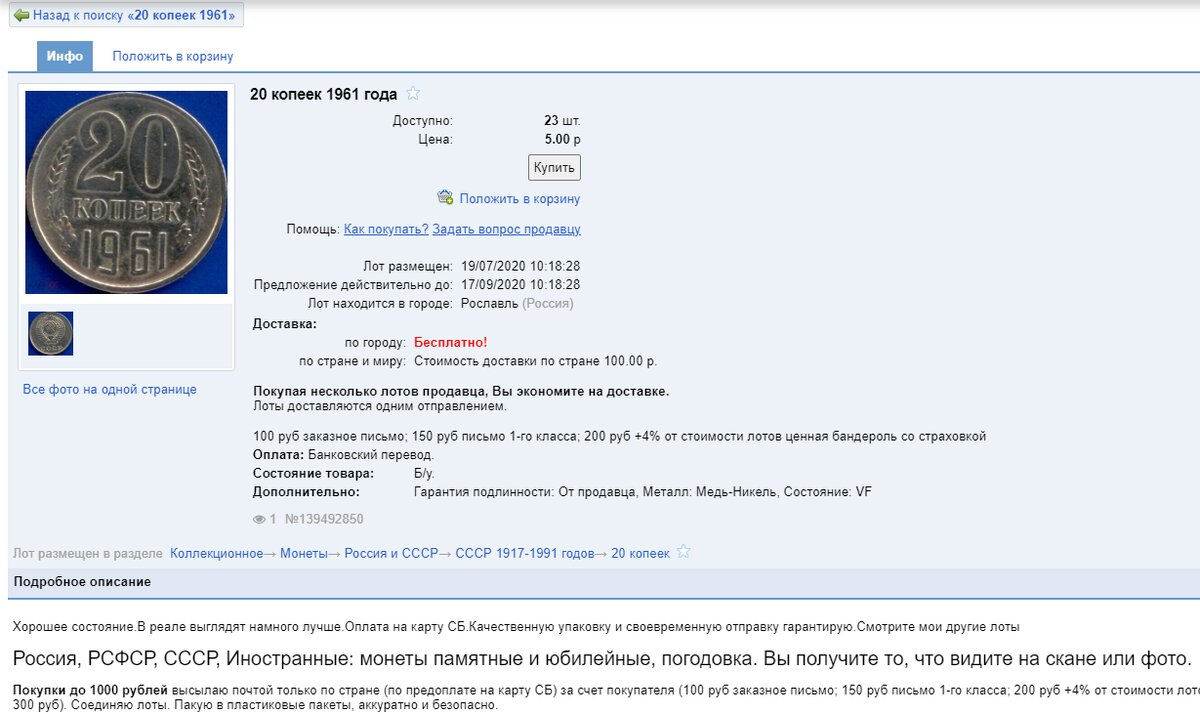The image size is (1200, 714).
Task: Click the lot number №139492850
Action: click(x=324, y=519)
